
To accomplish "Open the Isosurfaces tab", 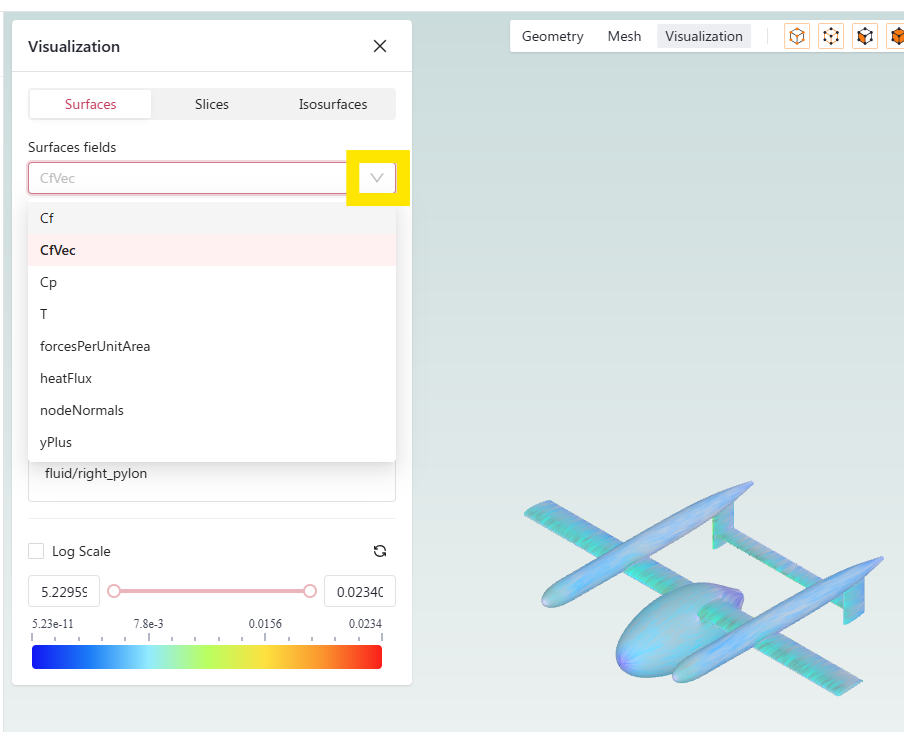I will 333,104.
